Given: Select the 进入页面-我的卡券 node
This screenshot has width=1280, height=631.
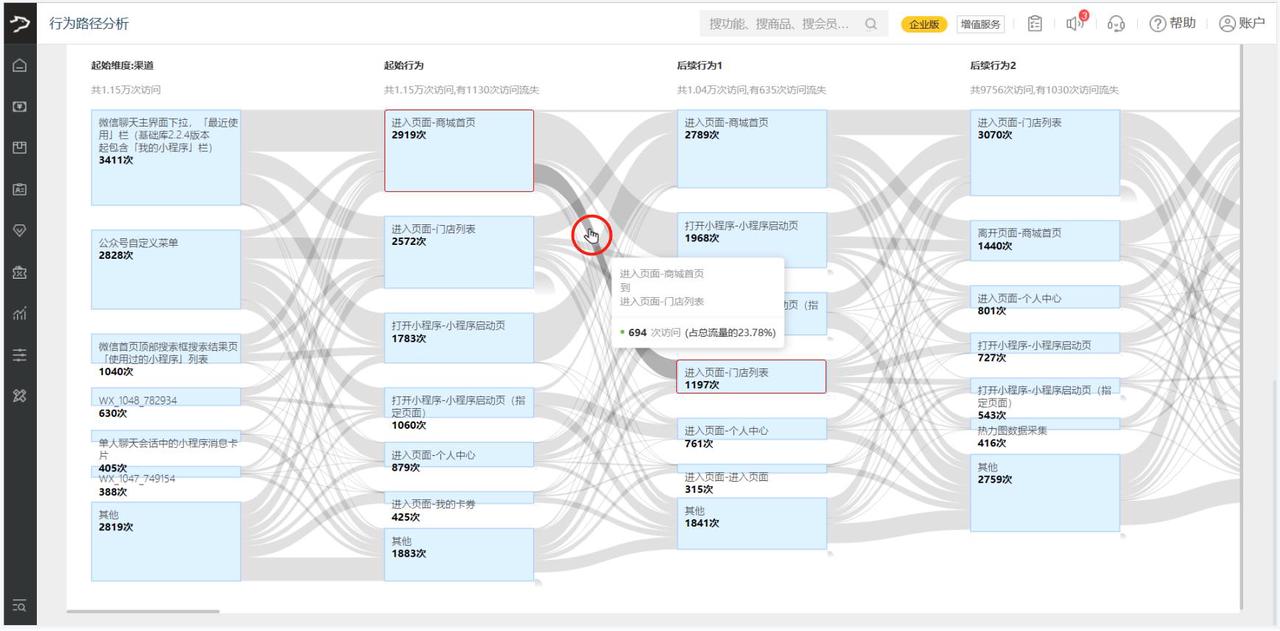Looking at the screenshot, I should (x=459, y=498).
